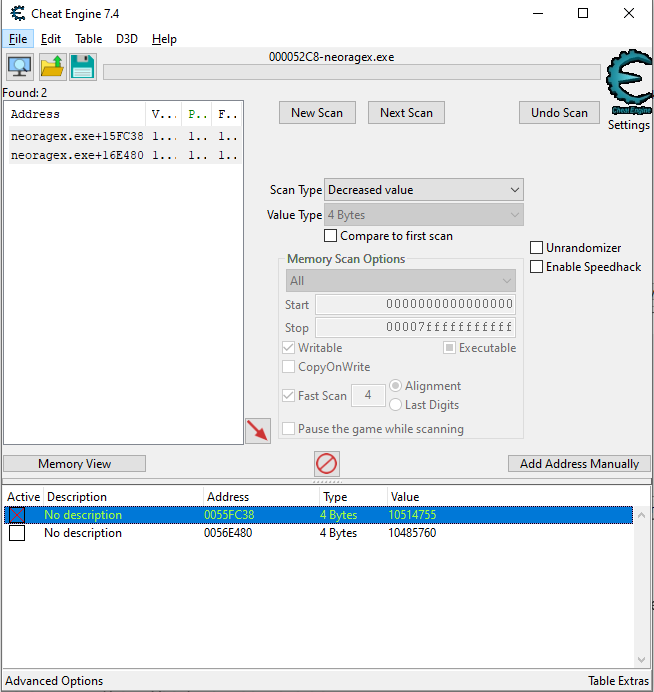Click the Address column header in cheat table
This screenshot has height=692, width=654.
(x=261, y=497)
